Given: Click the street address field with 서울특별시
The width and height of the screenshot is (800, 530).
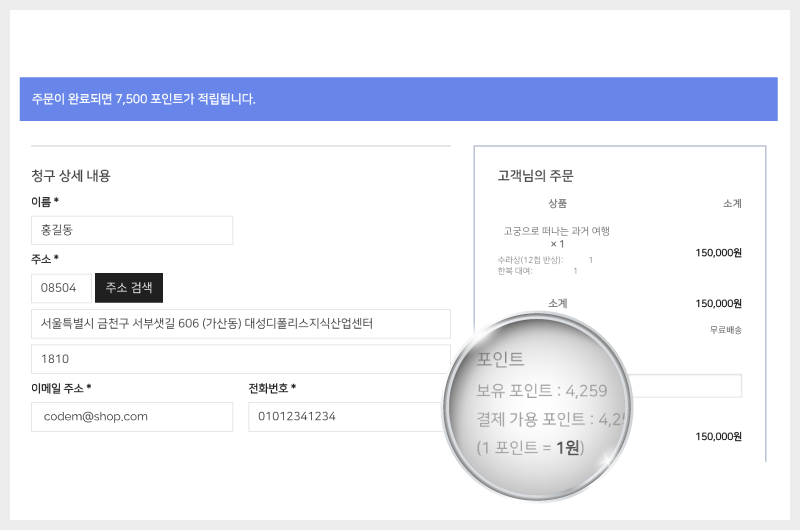Looking at the screenshot, I should point(240,324).
